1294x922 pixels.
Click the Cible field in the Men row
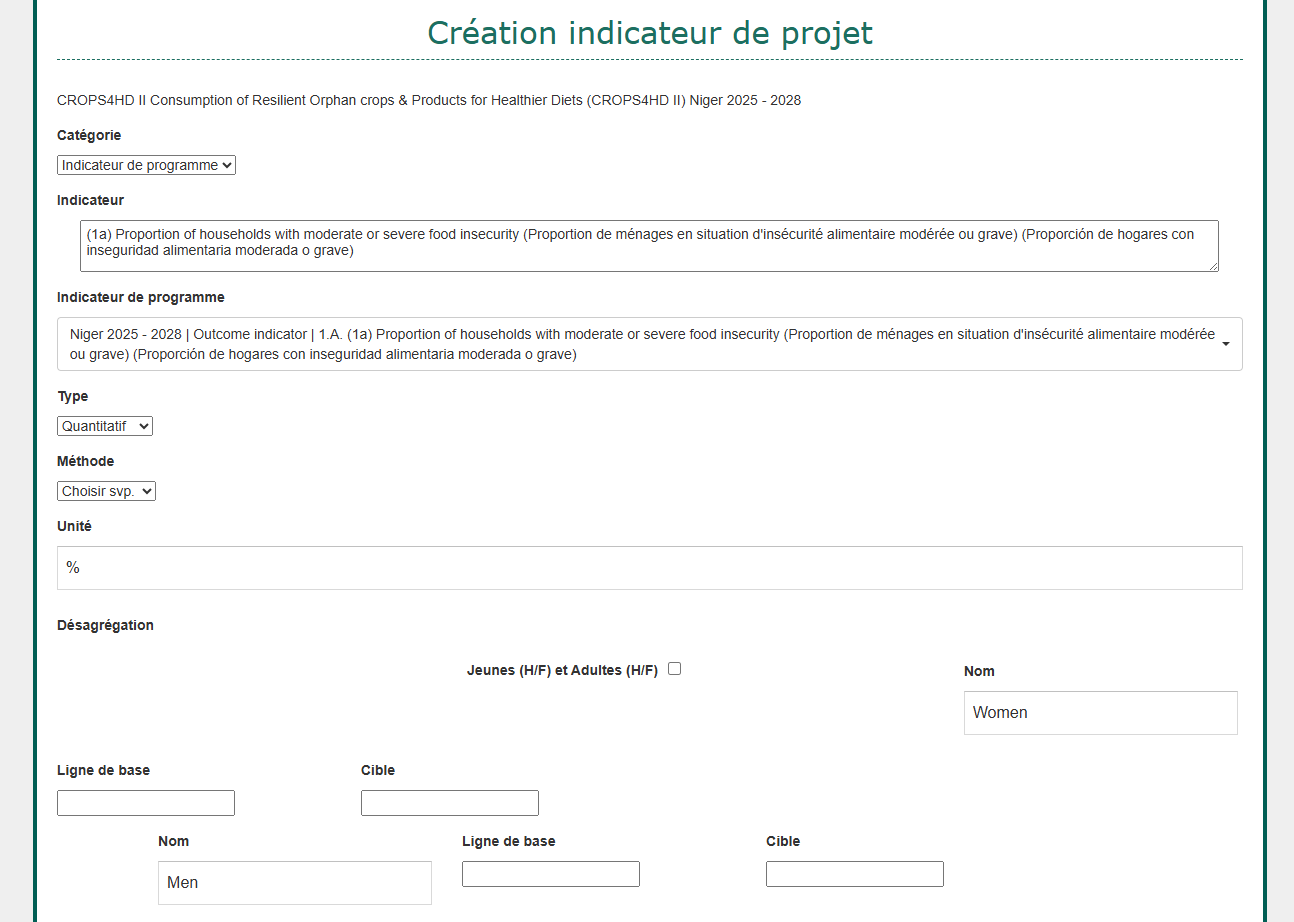pos(854,874)
